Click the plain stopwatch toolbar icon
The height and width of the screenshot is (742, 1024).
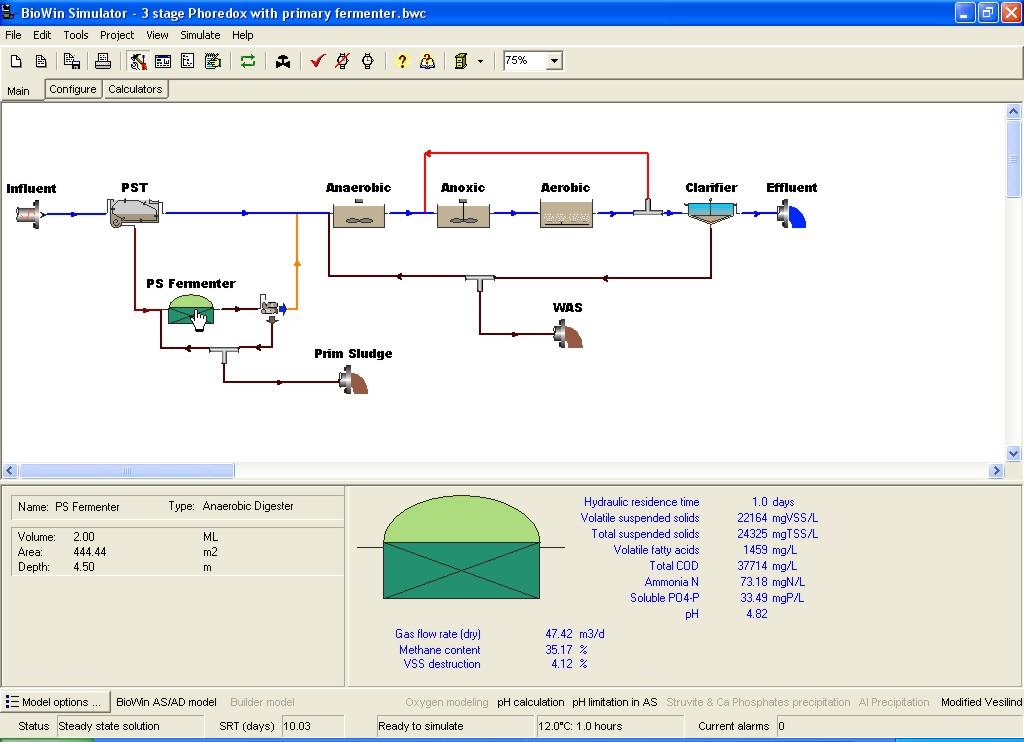click(x=368, y=61)
